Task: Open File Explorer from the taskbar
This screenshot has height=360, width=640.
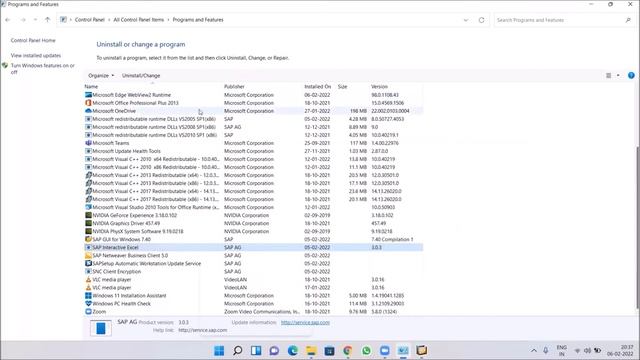Action: pyautogui.click(x=311, y=351)
